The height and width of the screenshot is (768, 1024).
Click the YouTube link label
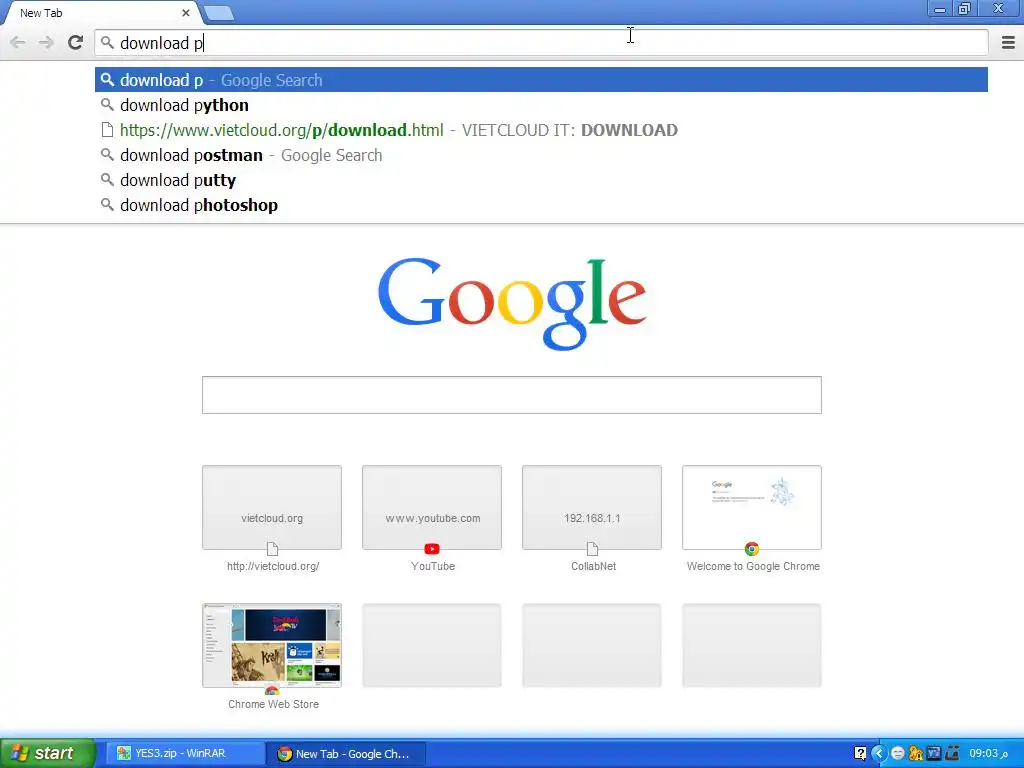pos(433,566)
